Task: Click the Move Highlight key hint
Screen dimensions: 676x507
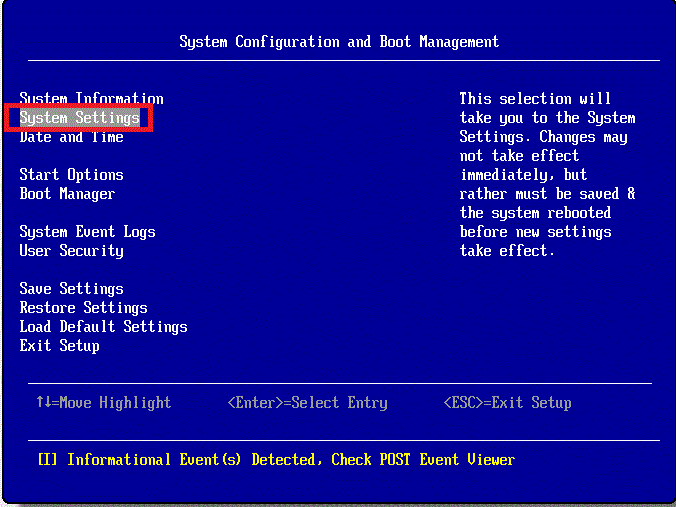Action: (x=103, y=403)
